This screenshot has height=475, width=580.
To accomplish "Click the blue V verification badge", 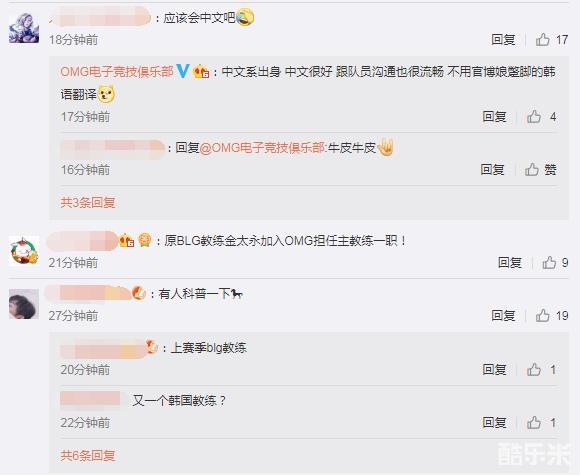I will click(x=183, y=71).
